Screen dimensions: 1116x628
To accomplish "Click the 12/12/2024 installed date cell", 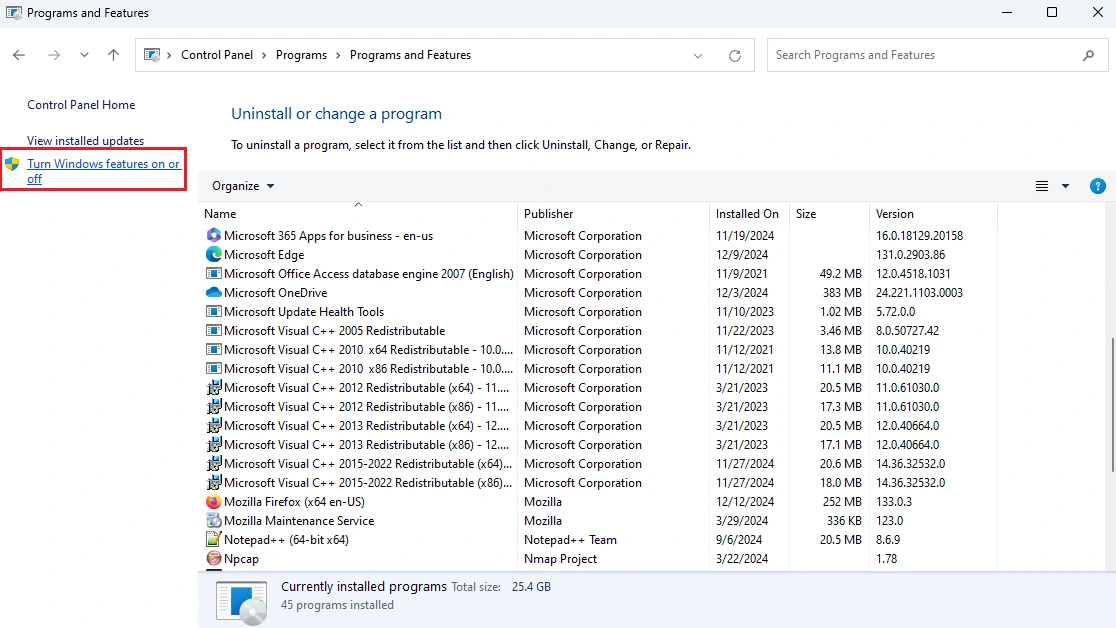I will [x=744, y=502].
